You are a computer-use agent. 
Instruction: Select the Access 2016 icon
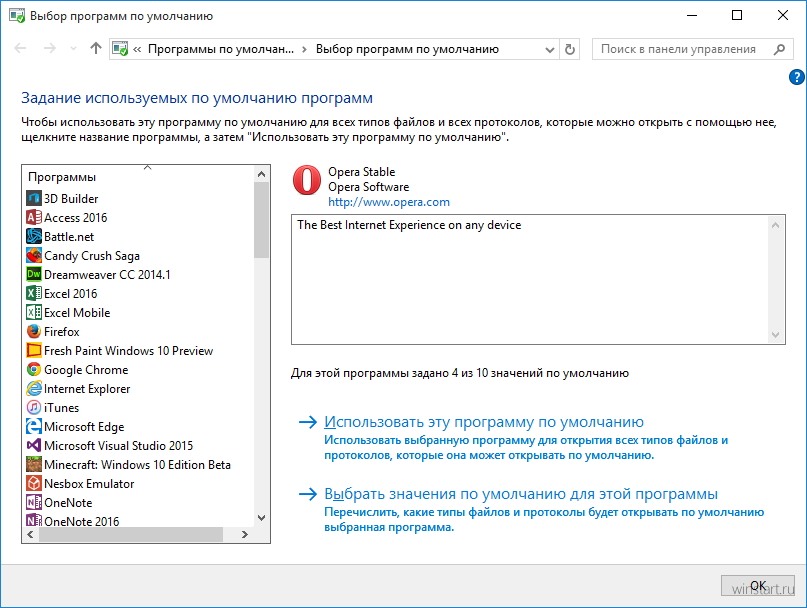coord(34,217)
